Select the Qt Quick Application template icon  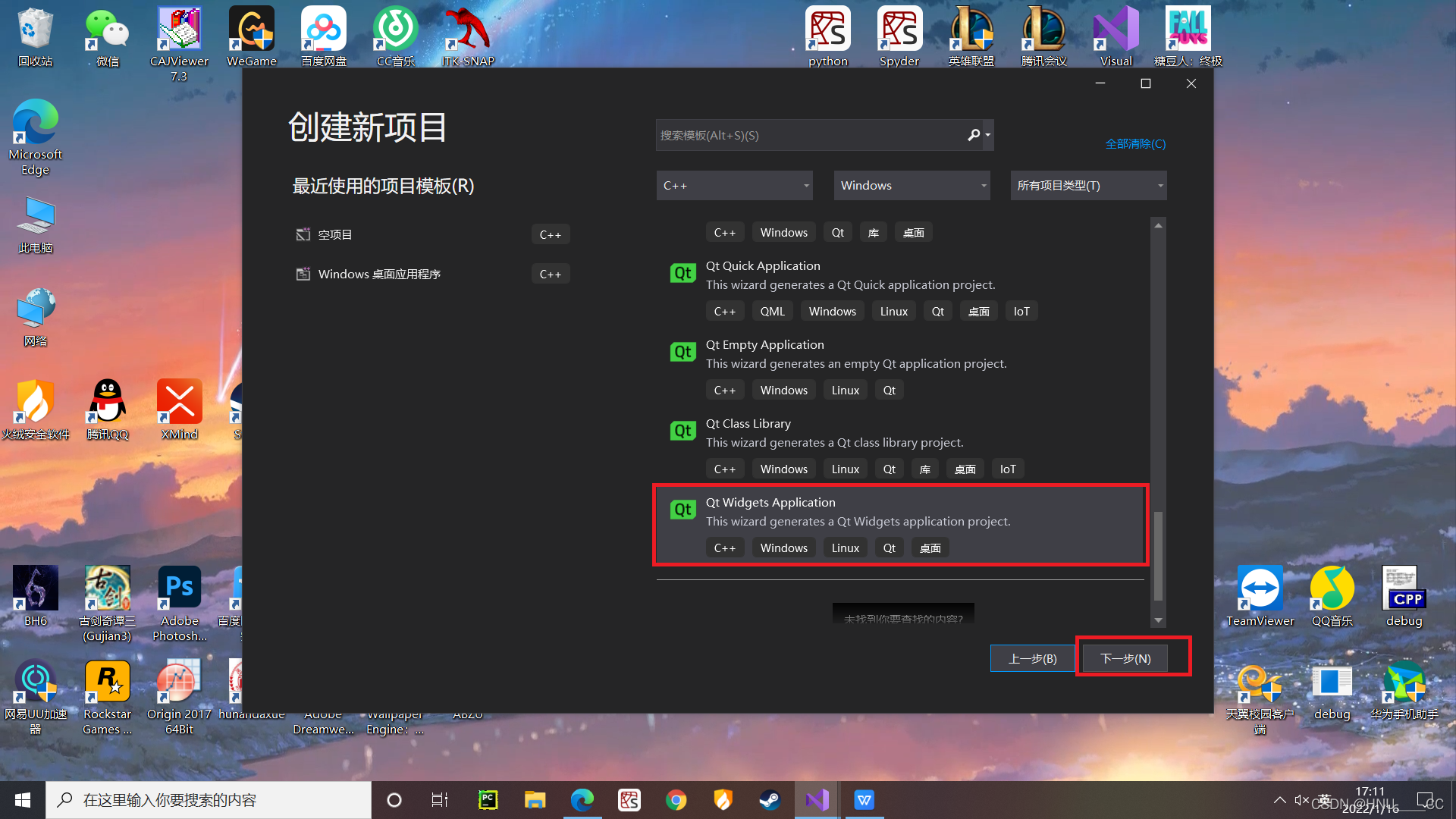(x=682, y=273)
